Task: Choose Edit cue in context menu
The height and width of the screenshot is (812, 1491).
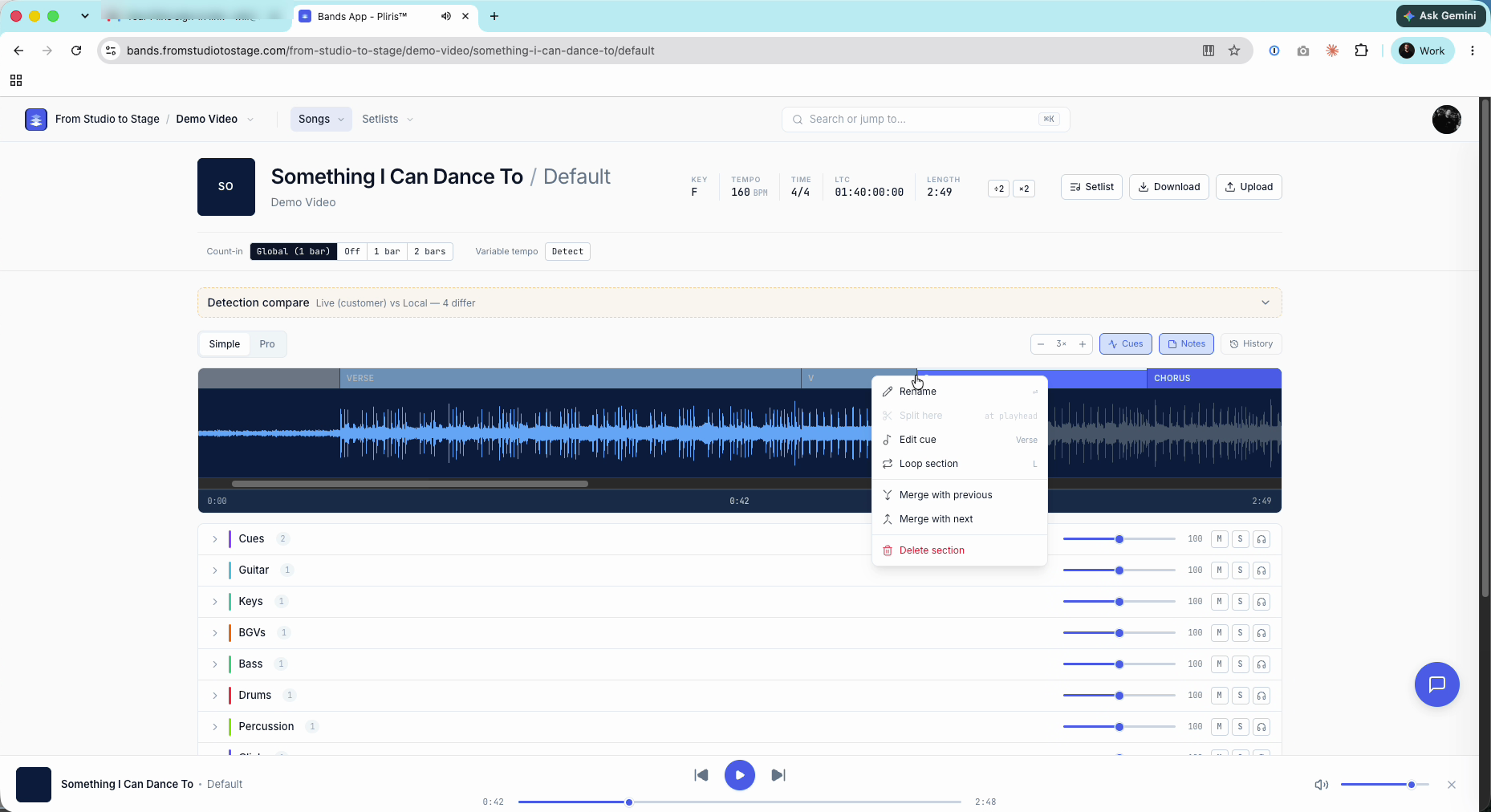Action: tap(959, 440)
